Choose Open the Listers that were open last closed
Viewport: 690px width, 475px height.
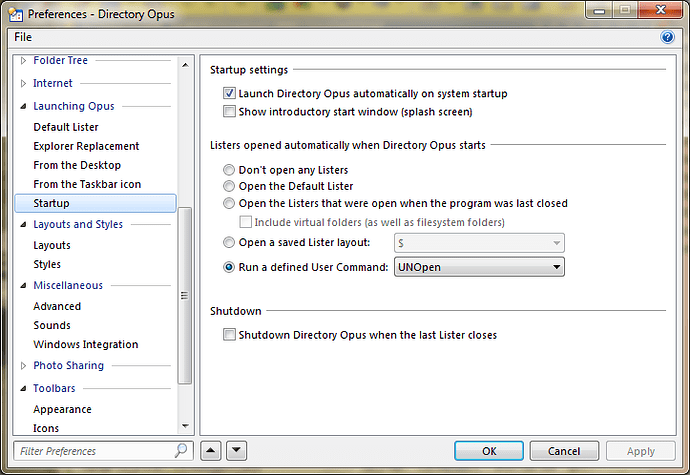tap(229, 203)
